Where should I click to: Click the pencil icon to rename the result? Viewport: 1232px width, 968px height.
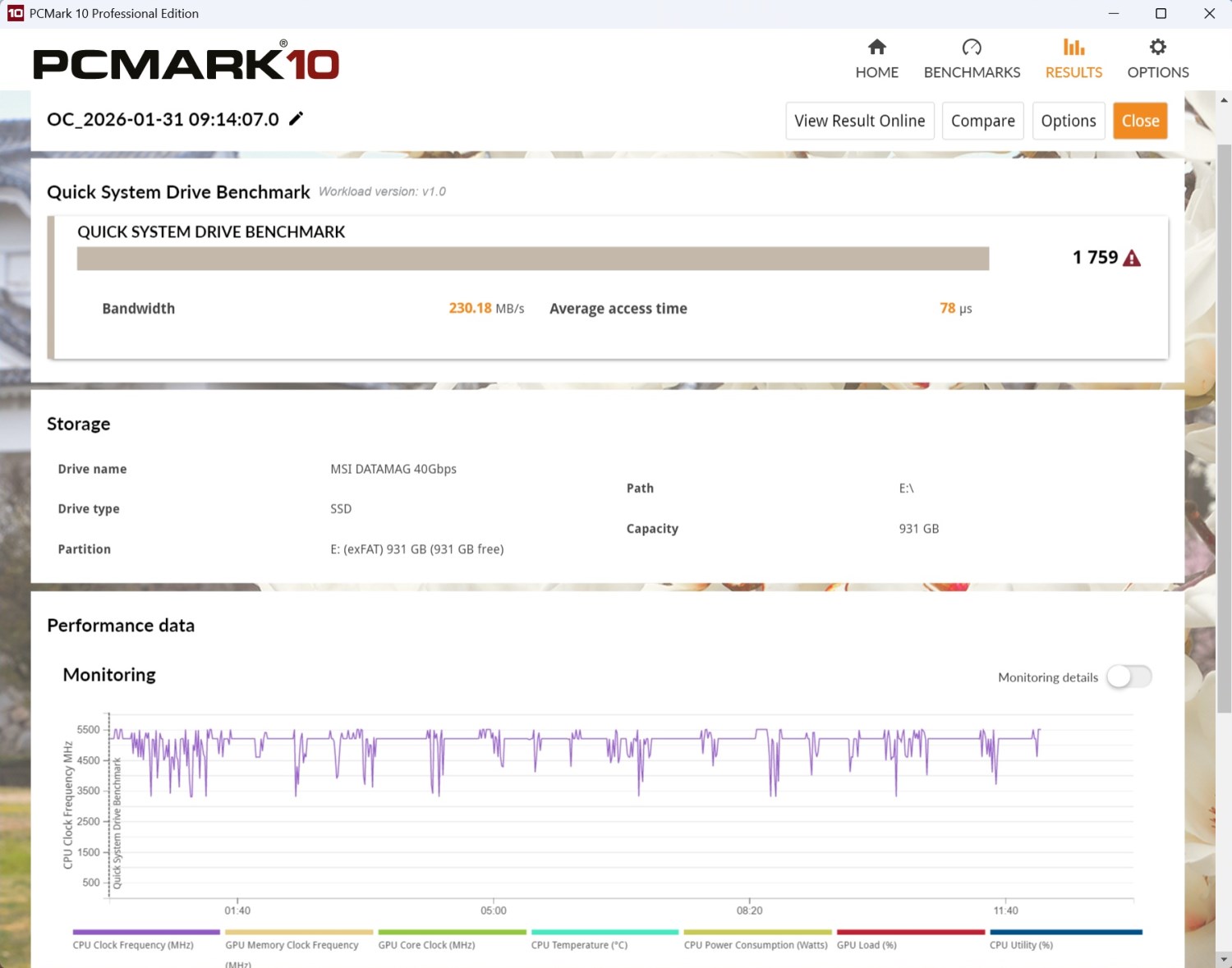(296, 119)
